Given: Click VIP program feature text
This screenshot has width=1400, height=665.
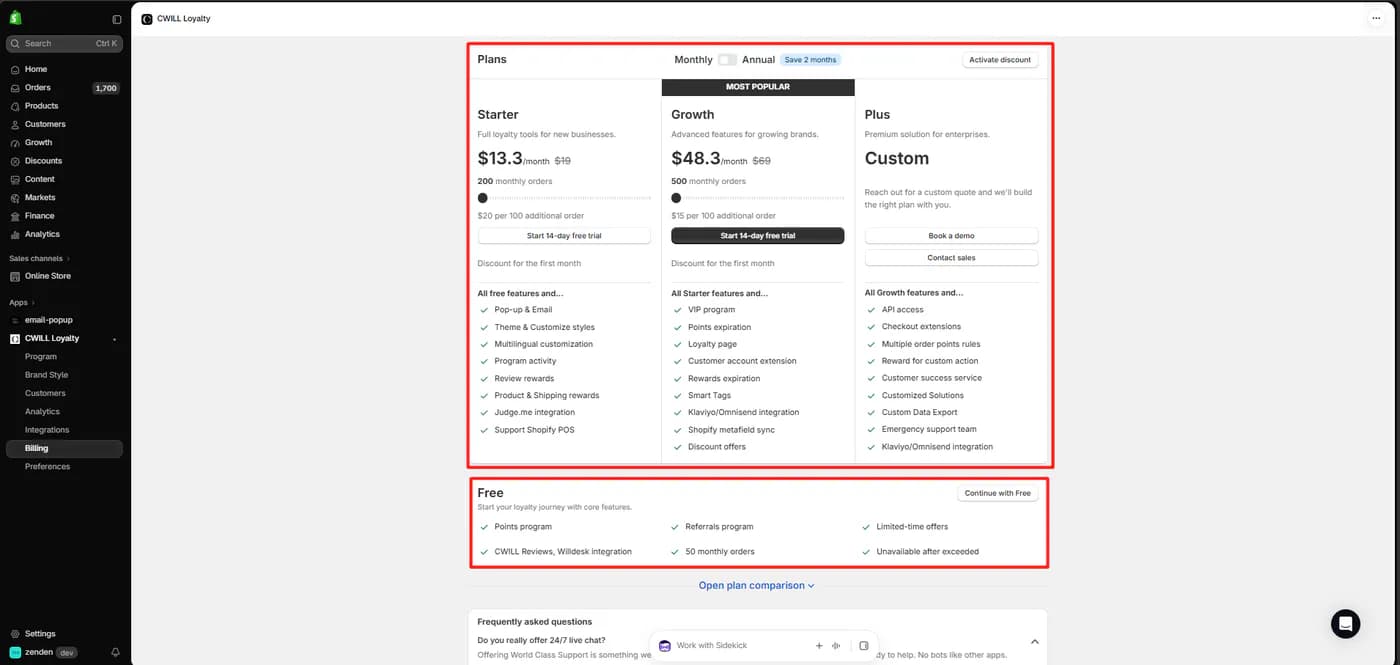Looking at the screenshot, I should coord(711,310).
